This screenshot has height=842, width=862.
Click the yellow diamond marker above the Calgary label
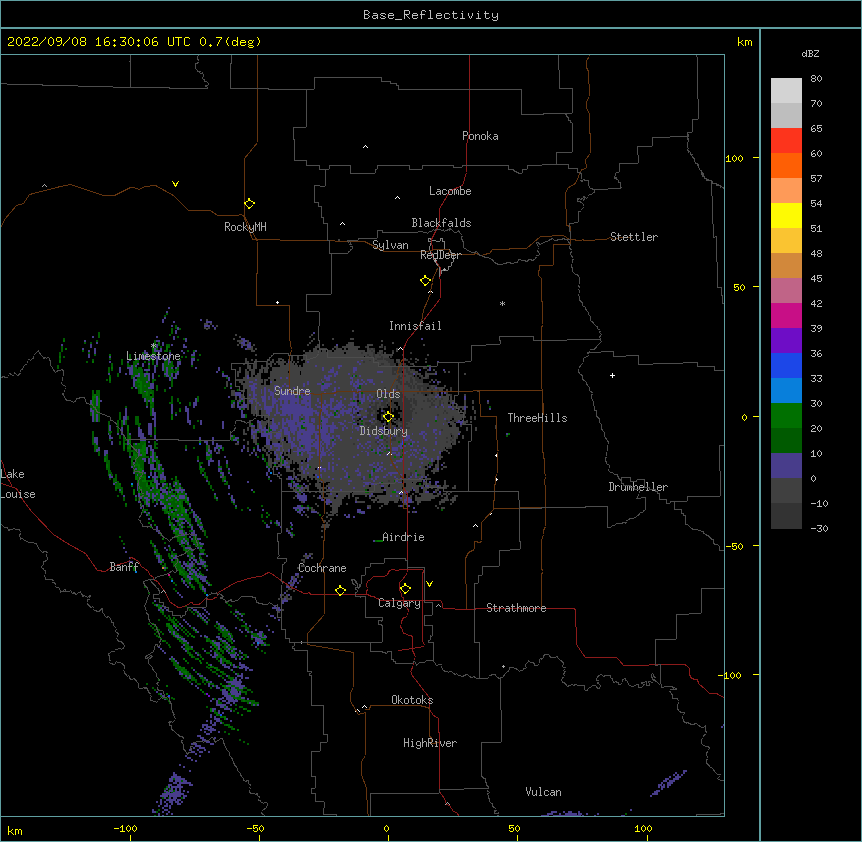point(405,589)
